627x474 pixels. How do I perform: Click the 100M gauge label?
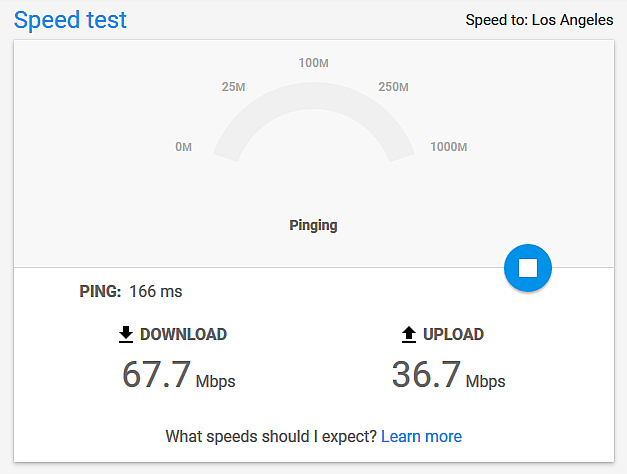314,63
